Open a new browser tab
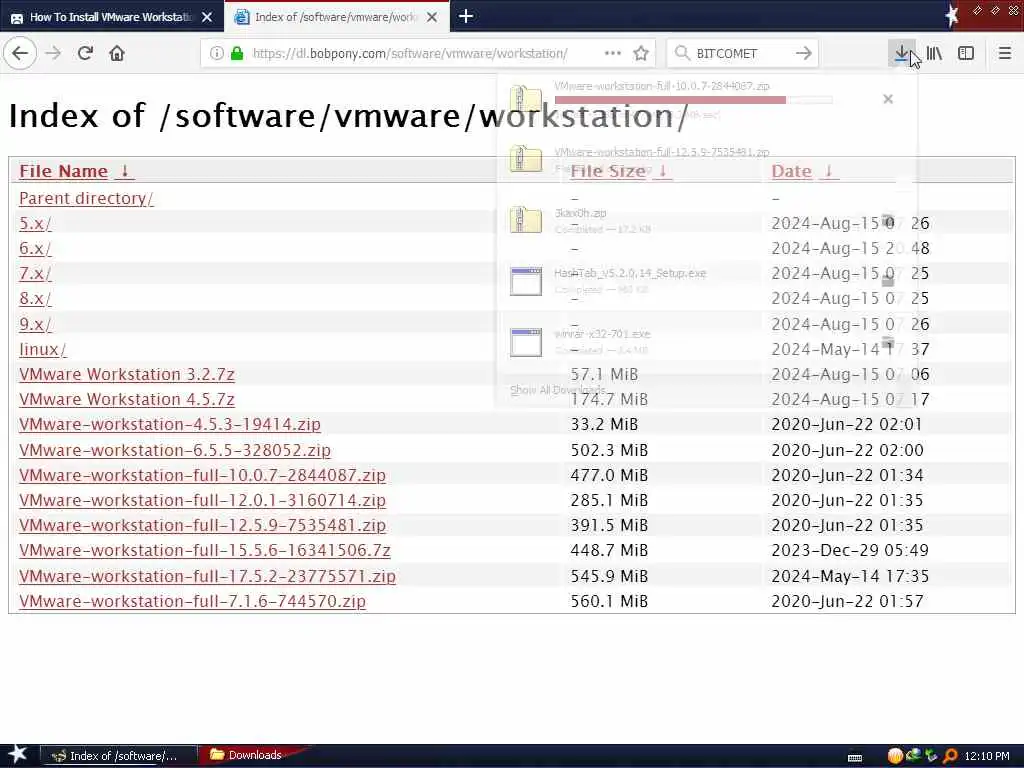 (x=466, y=16)
